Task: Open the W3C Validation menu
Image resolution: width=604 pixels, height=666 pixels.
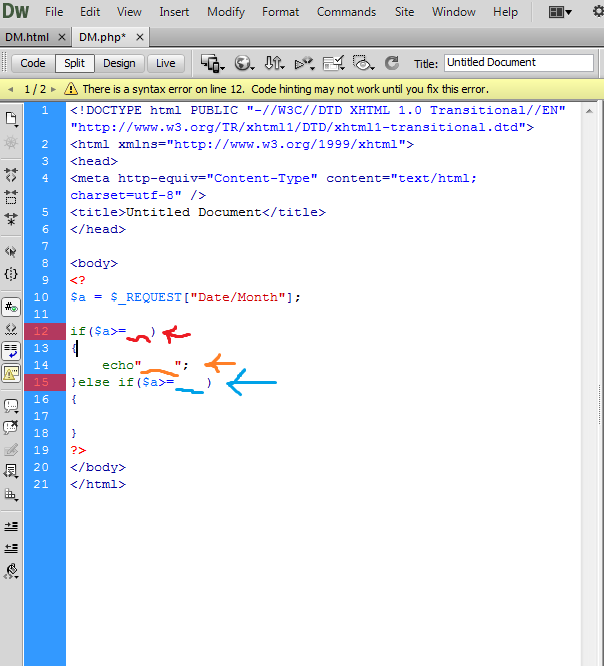Action: [305, 63]
